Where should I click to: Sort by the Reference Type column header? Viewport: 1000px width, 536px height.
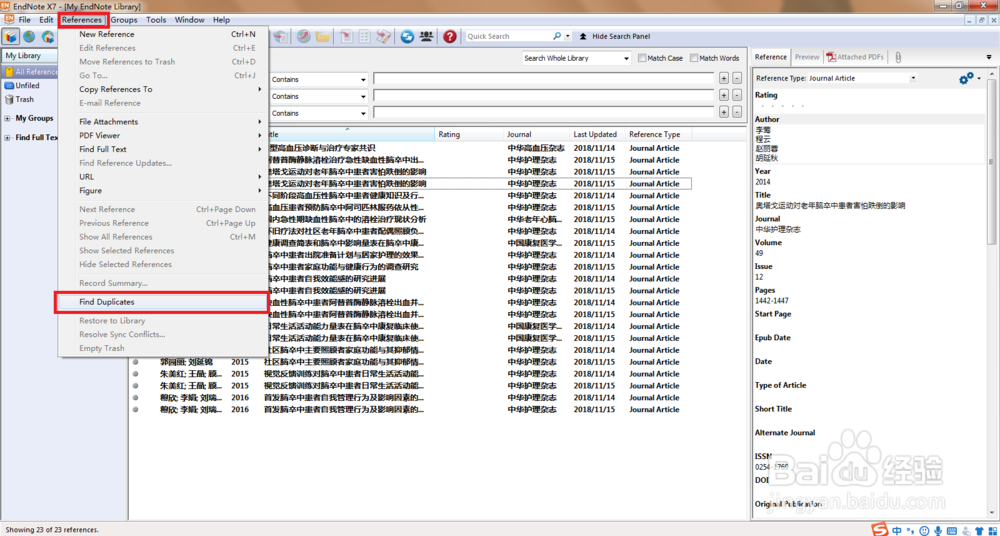(659, 135)
